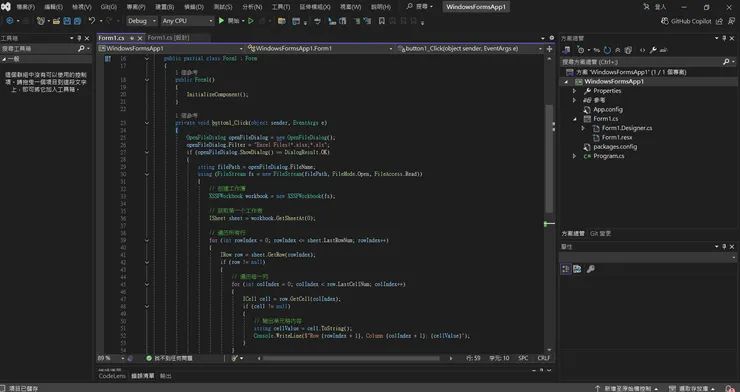
Task: Select the CodeLens tab in bottom panel
Action: click(x=112, y=376)
